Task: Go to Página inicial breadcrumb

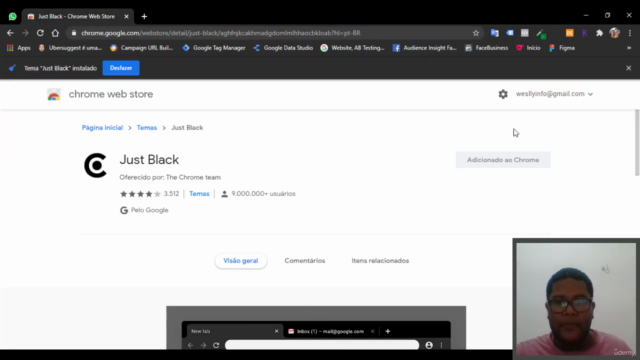Action: (102, 128)
